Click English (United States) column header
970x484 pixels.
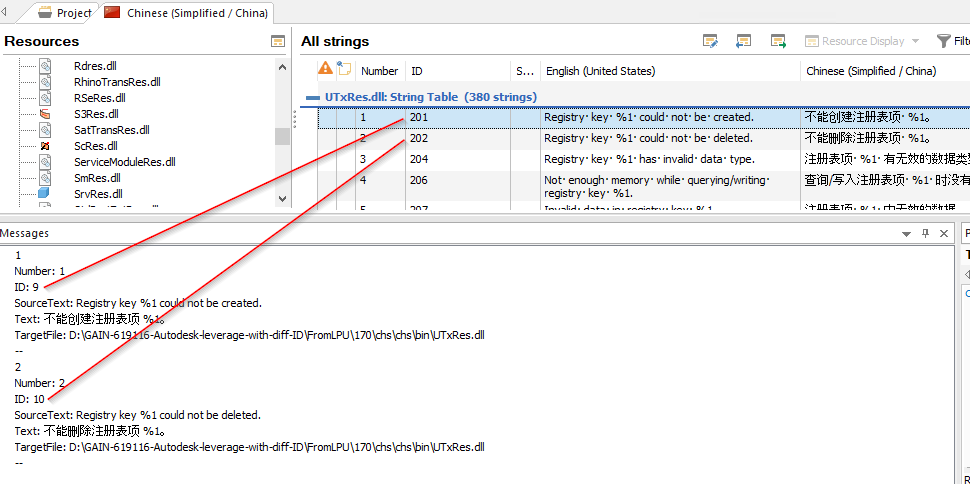point(671,71)
